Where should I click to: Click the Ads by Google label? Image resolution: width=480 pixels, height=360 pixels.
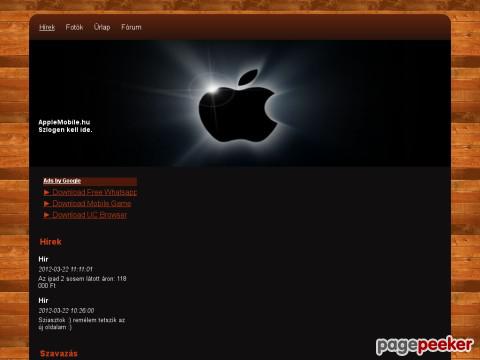[62, 181]
